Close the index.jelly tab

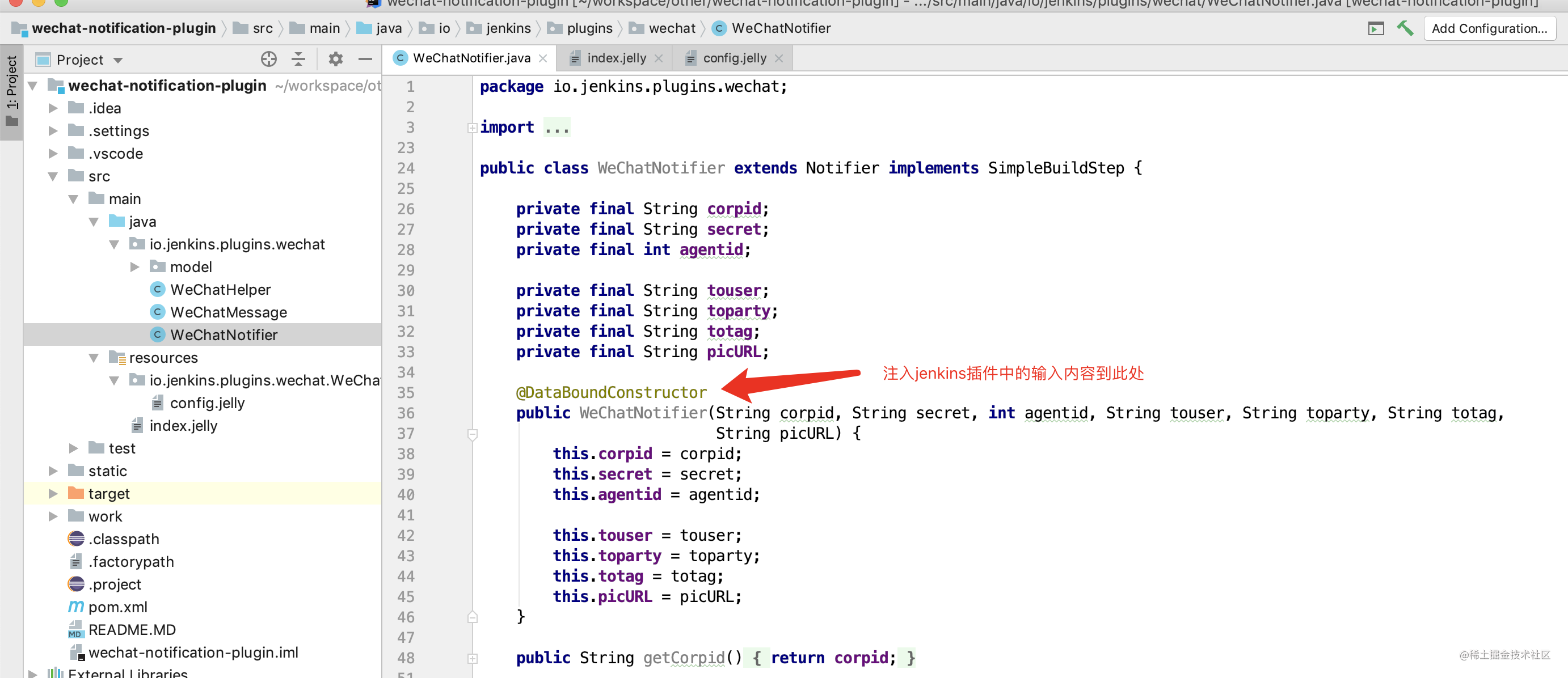coord(659,58)
